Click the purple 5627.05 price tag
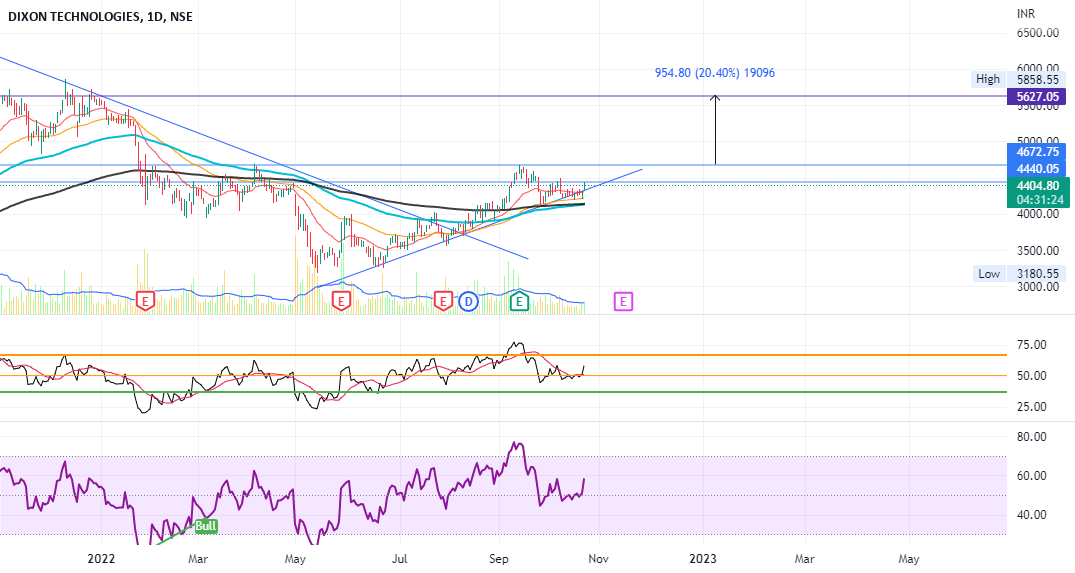This screenshot has height=573, width=1075. click(x=1037, y=97)
